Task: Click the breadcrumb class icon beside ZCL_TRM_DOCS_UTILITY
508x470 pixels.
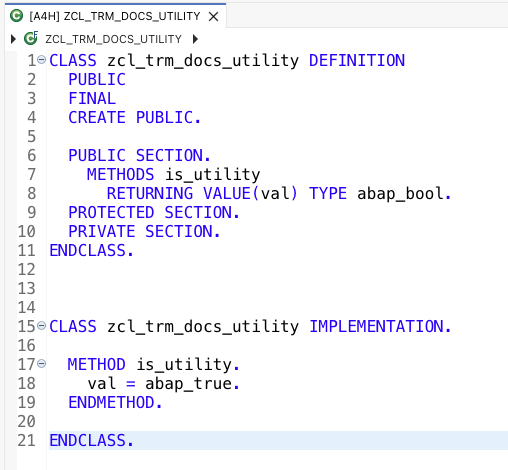Action: point(31,38)
